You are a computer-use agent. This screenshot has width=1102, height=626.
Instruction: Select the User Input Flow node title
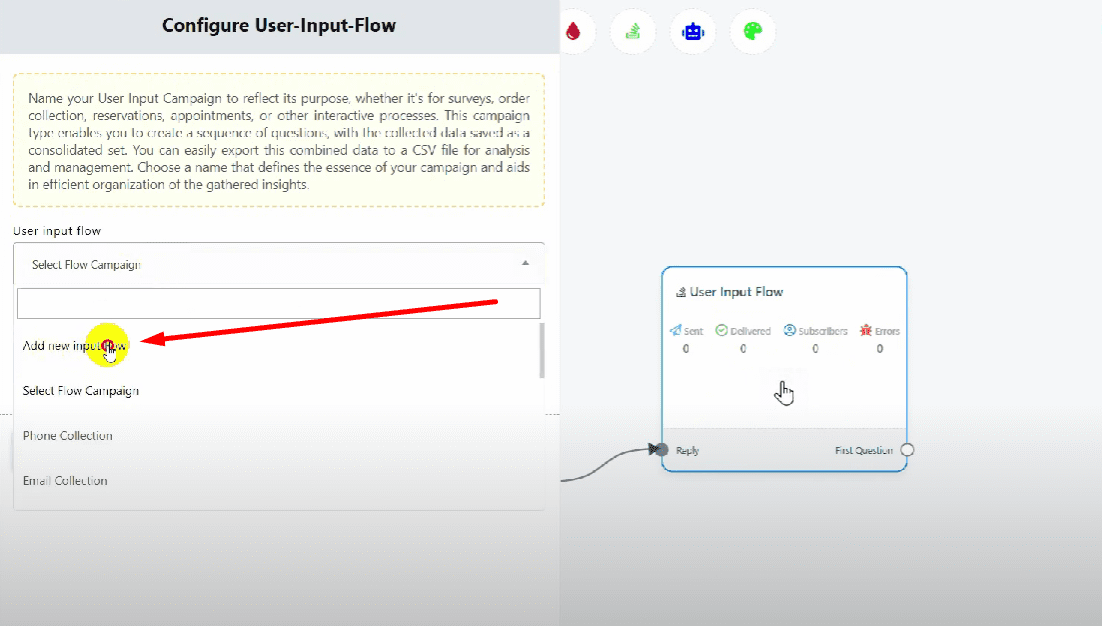click(x=736, y=292)
